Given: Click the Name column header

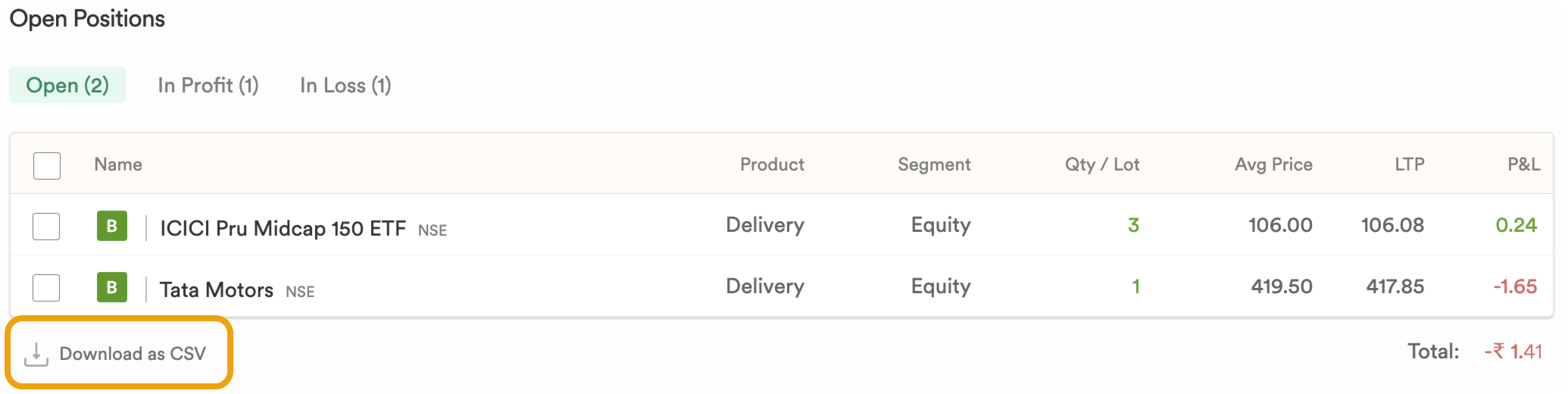Looking at the screenshot, I should [118, 164].
